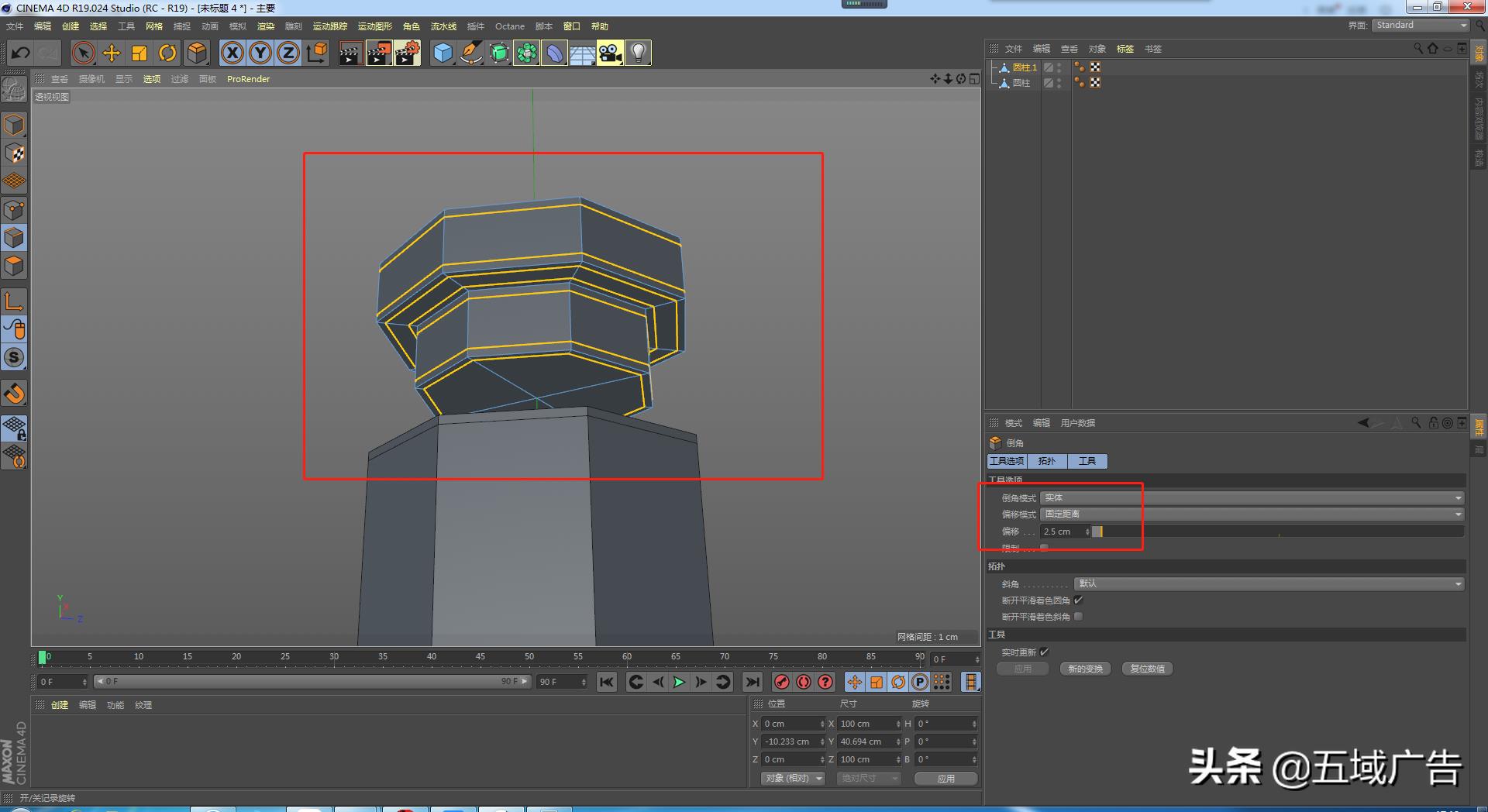
Task: Toggle the Enable Axis icon
Action: click(14, 301)
